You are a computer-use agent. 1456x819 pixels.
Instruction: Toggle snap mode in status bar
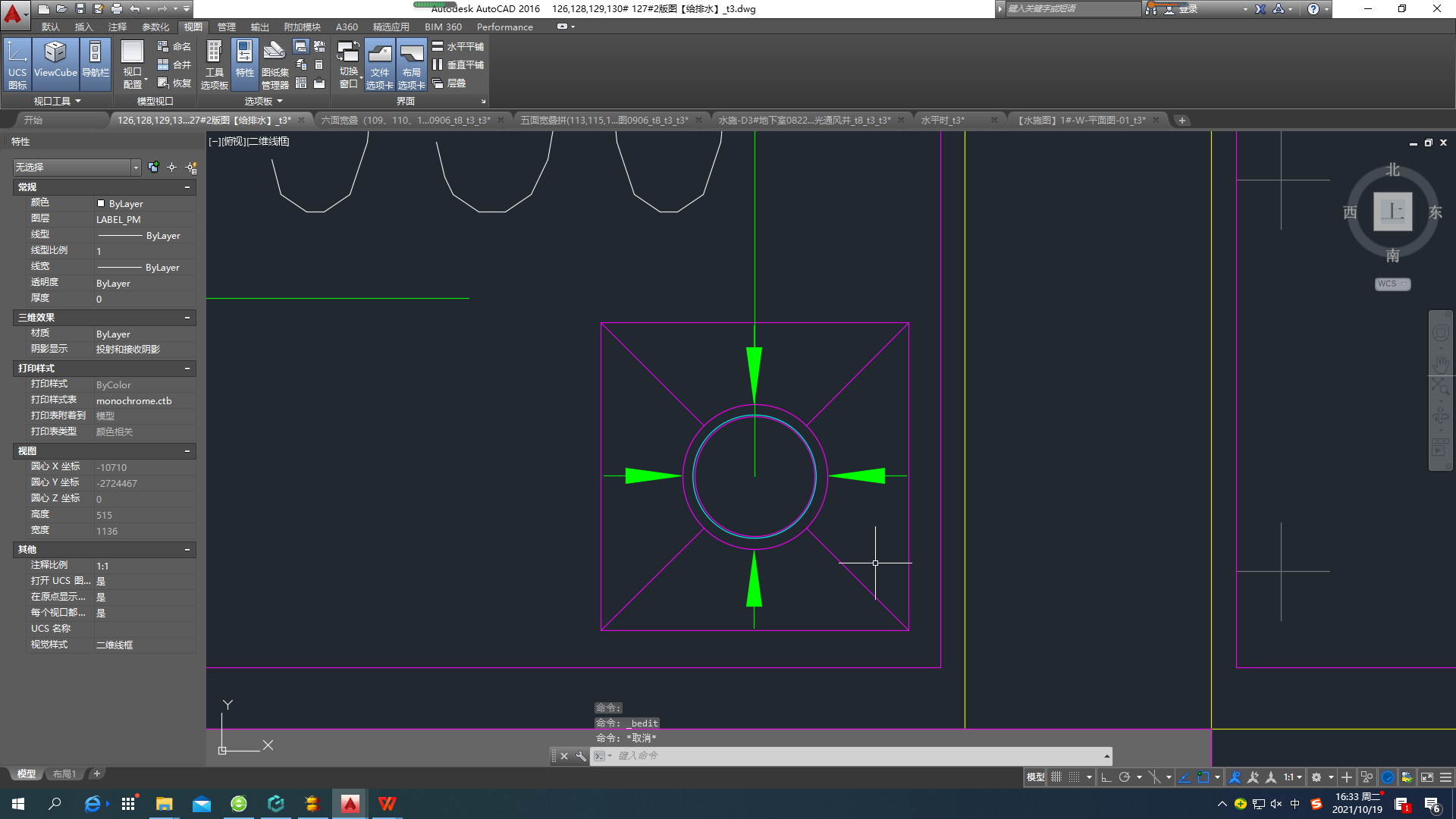tap(1074, 777)
